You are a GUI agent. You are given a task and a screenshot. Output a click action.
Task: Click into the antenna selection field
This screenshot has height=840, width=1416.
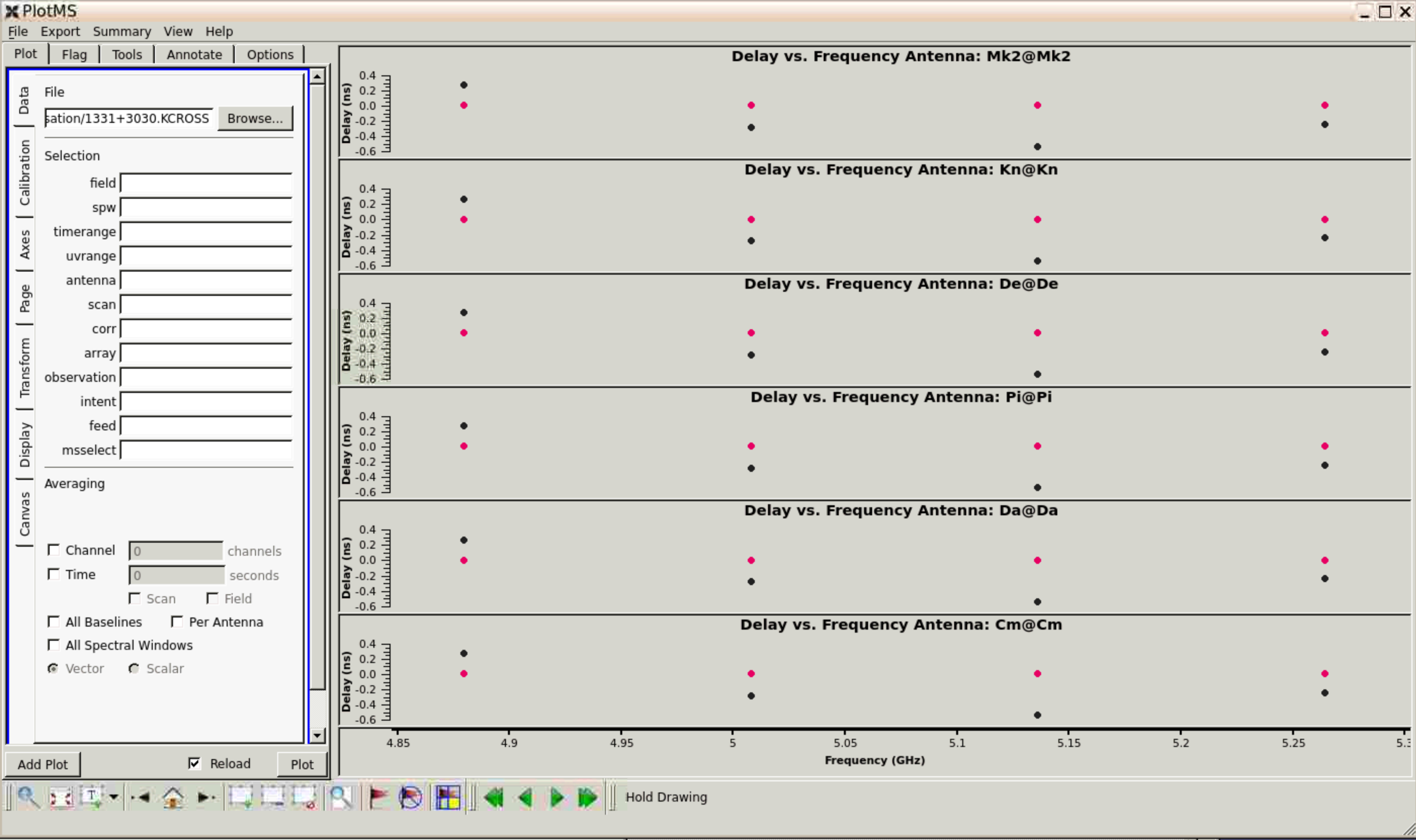[x=206, y=280]
